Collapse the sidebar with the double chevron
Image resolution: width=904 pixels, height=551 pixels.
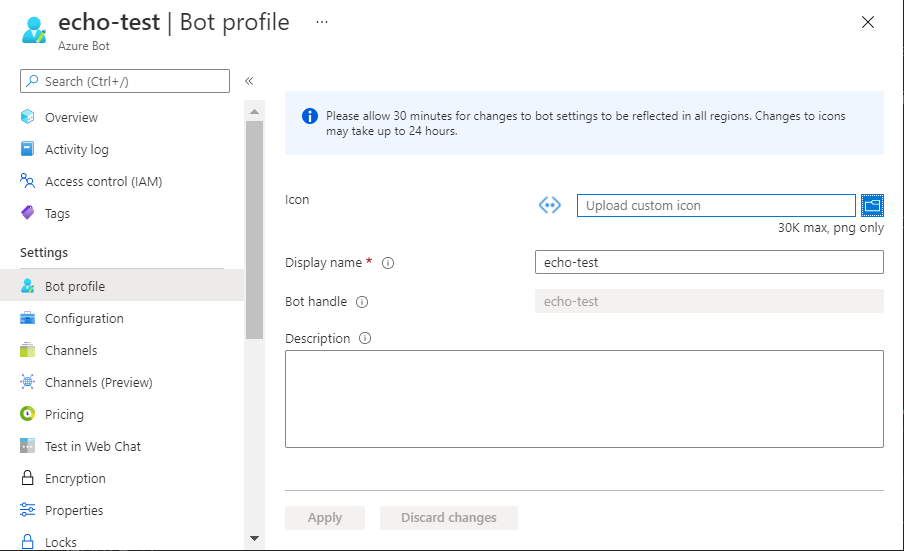click(249, 81)
